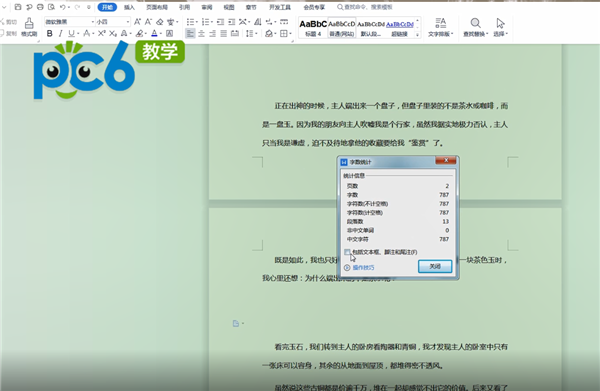Viewport: 600px width, 391px height.
Task: Apply distributed alignment
Action: pos(235,34)
